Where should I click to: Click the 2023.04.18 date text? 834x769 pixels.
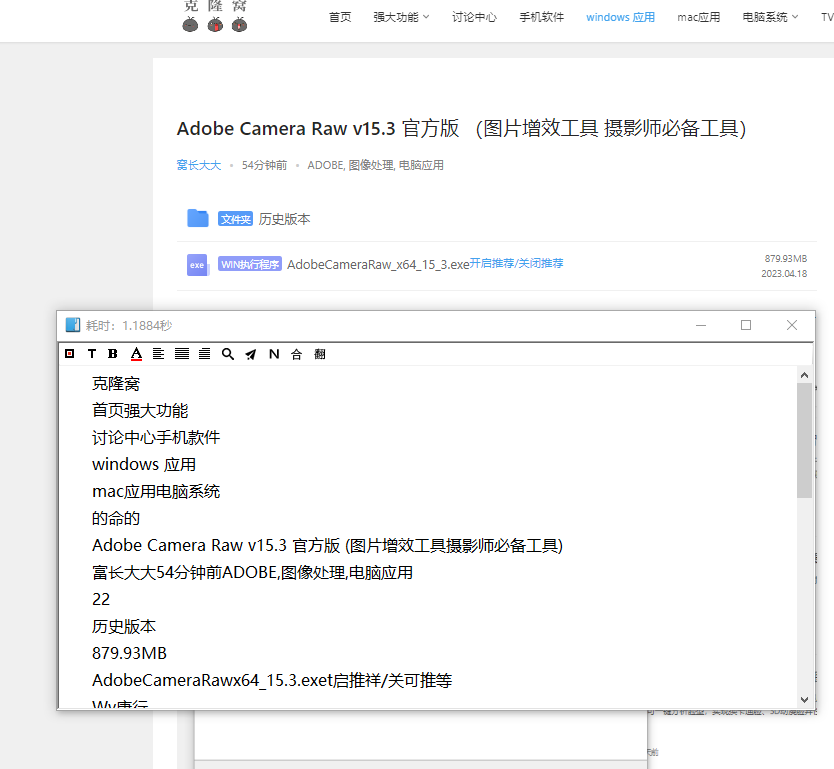tap(784, 274)
